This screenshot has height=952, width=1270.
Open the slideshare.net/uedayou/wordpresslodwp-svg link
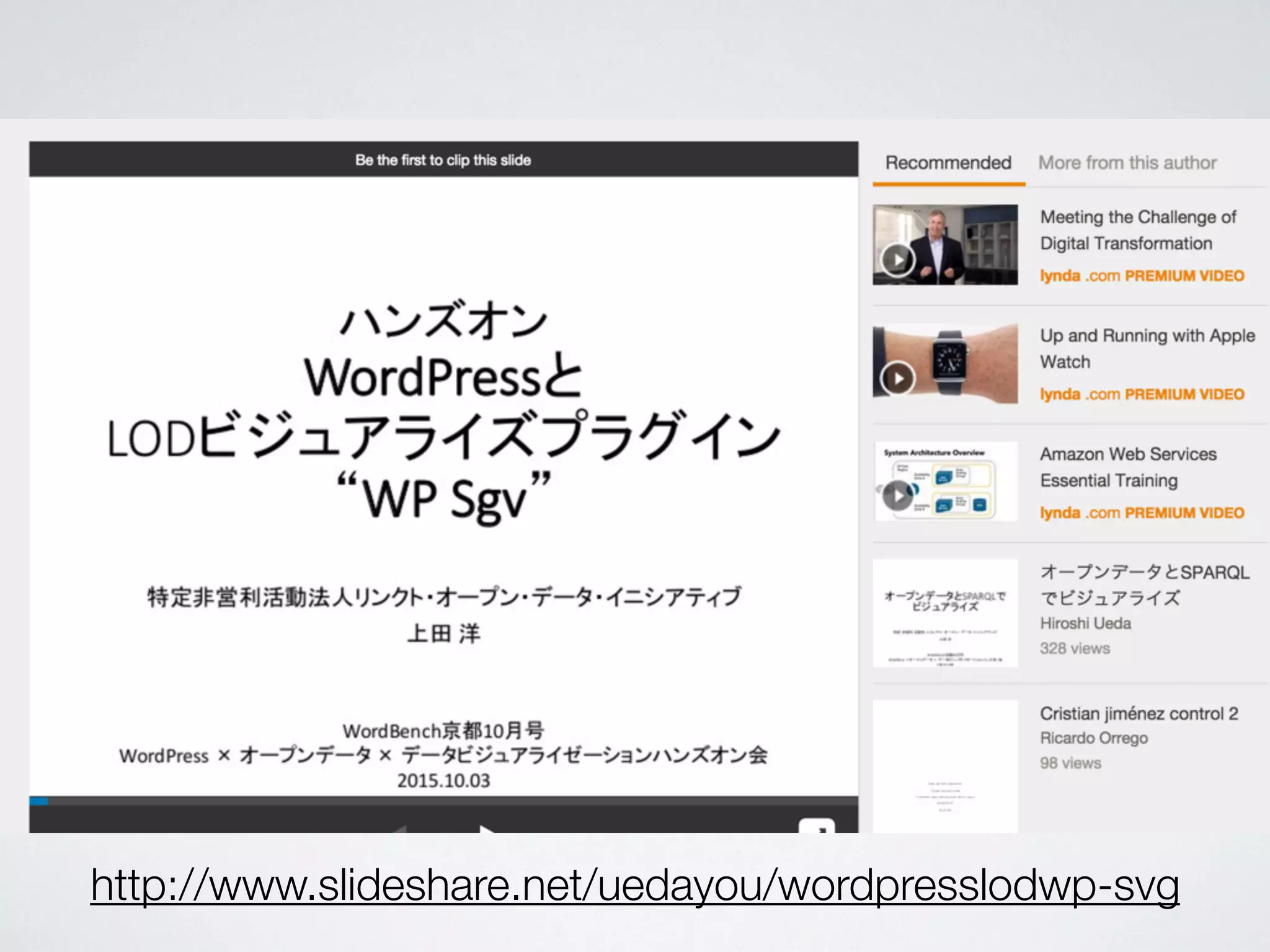[x=635, y=885]
